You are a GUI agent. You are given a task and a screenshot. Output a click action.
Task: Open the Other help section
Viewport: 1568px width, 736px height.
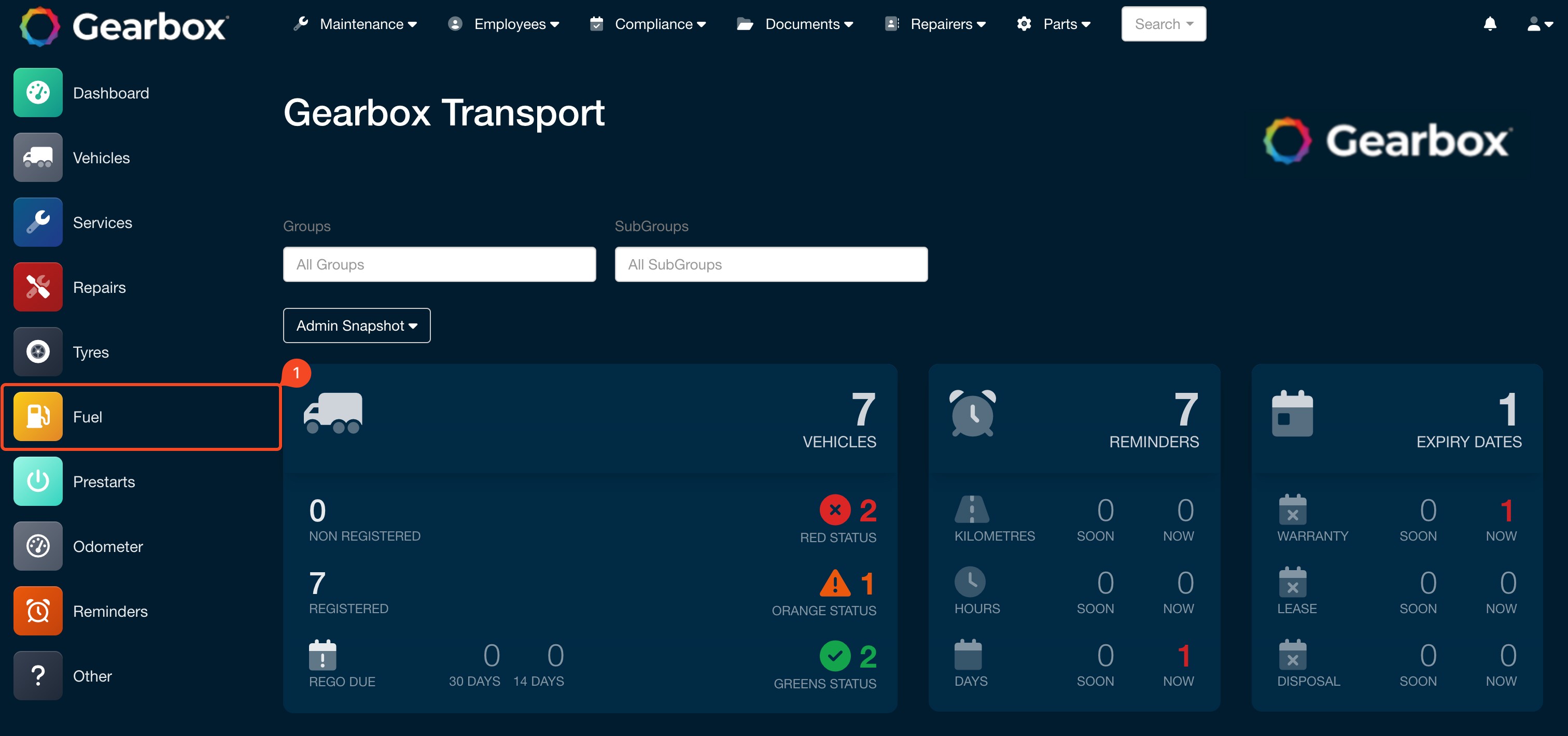(x=38, y=675)
